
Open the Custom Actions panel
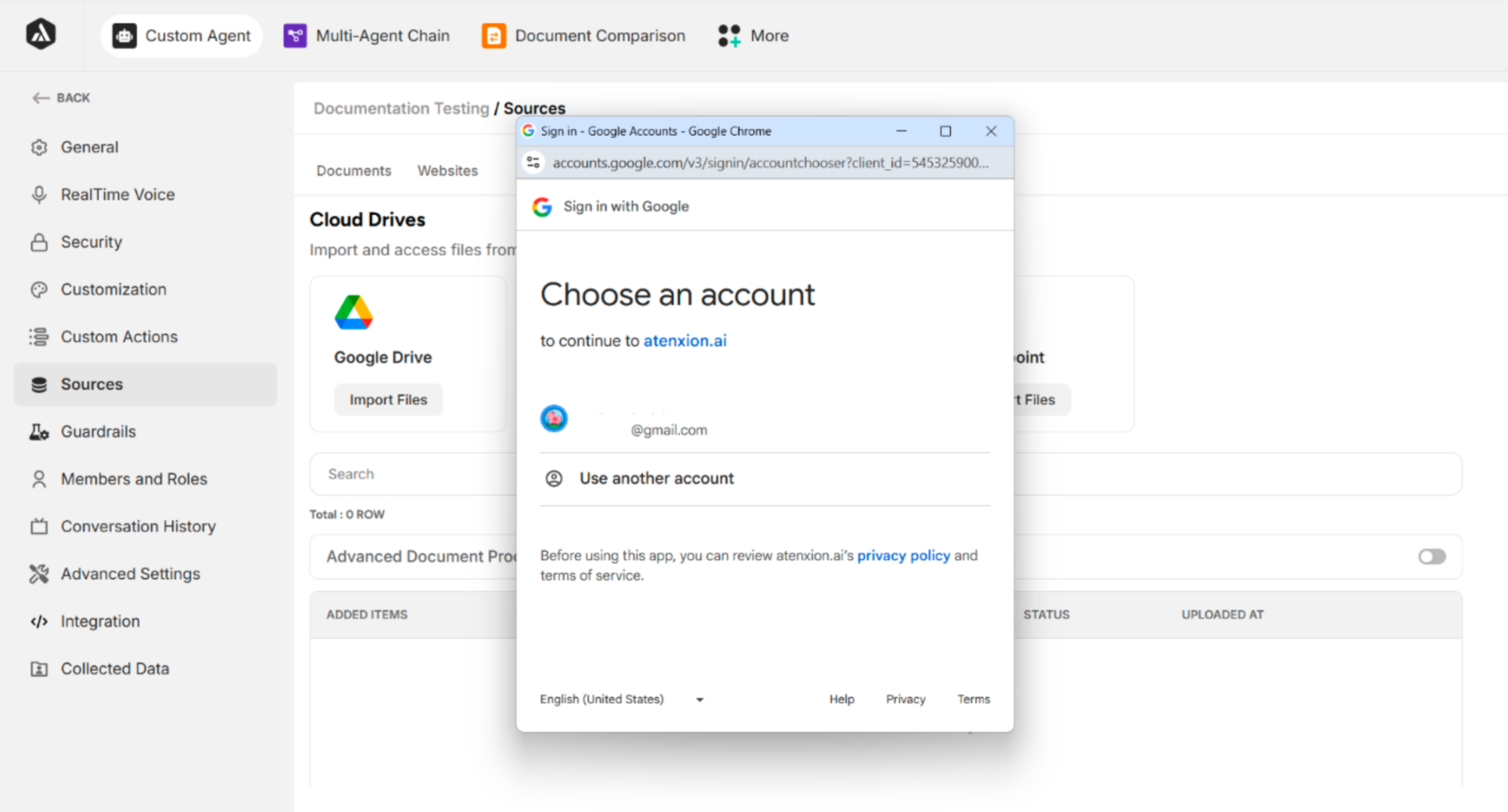pos(119,337)
